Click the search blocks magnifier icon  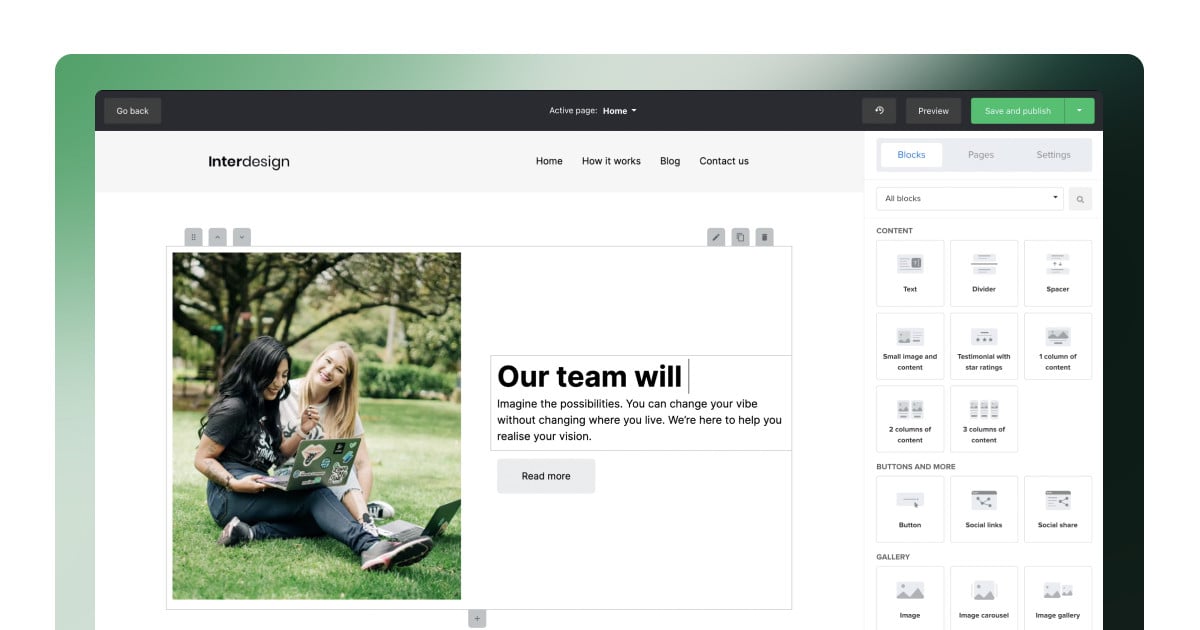point(1080,199)
